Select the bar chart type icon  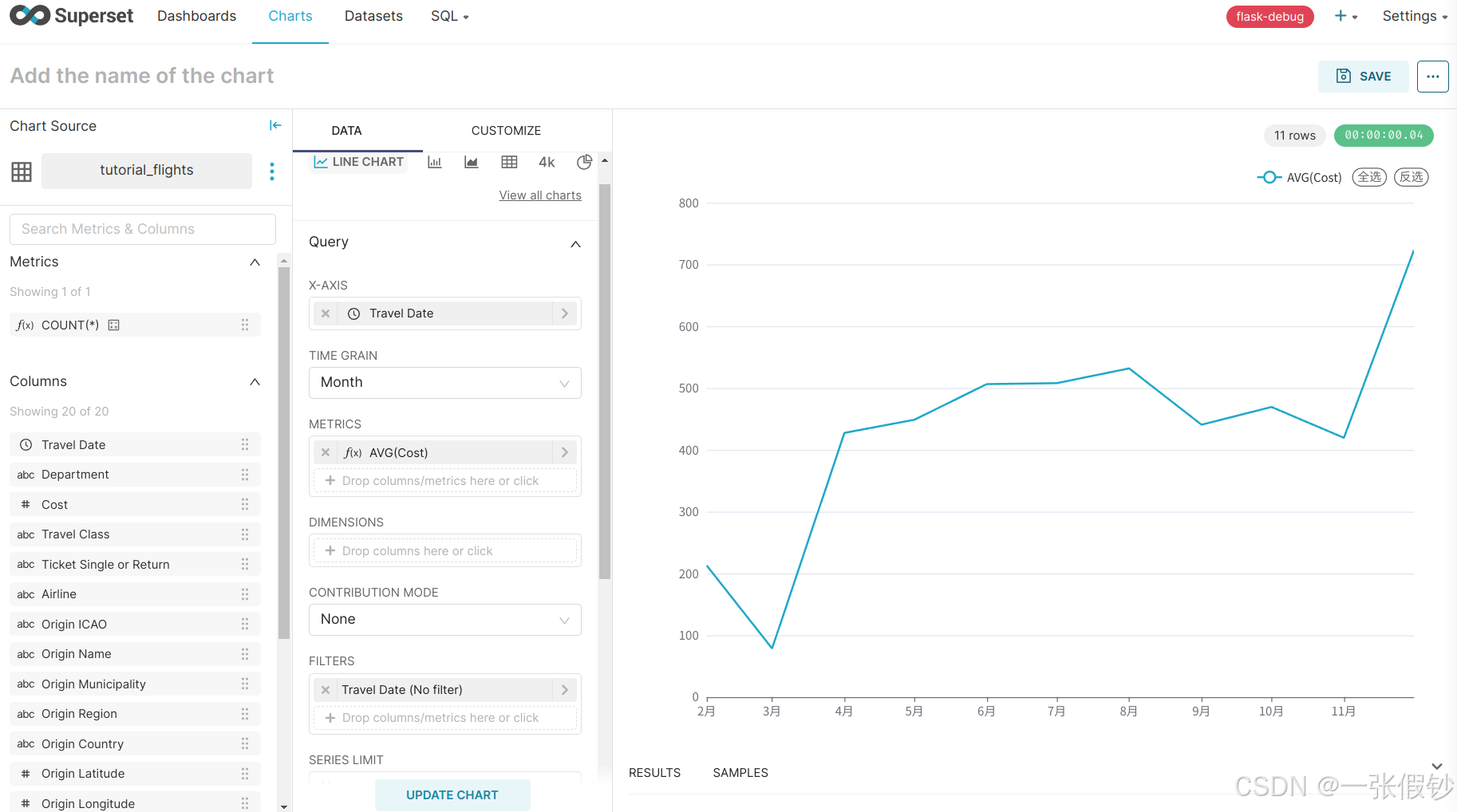435,162
